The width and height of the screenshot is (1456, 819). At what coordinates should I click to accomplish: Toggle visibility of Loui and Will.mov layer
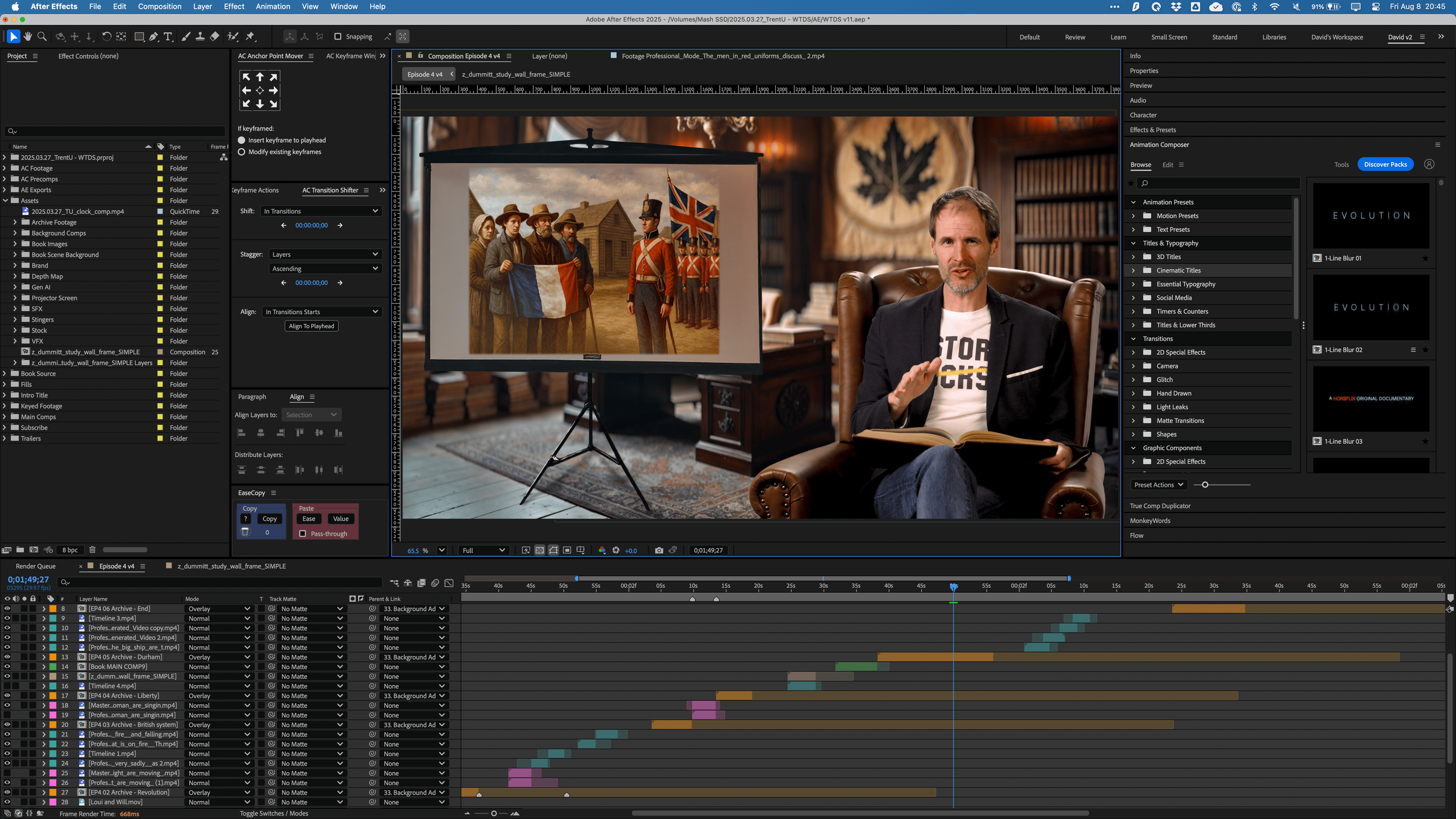coord(7,802)
